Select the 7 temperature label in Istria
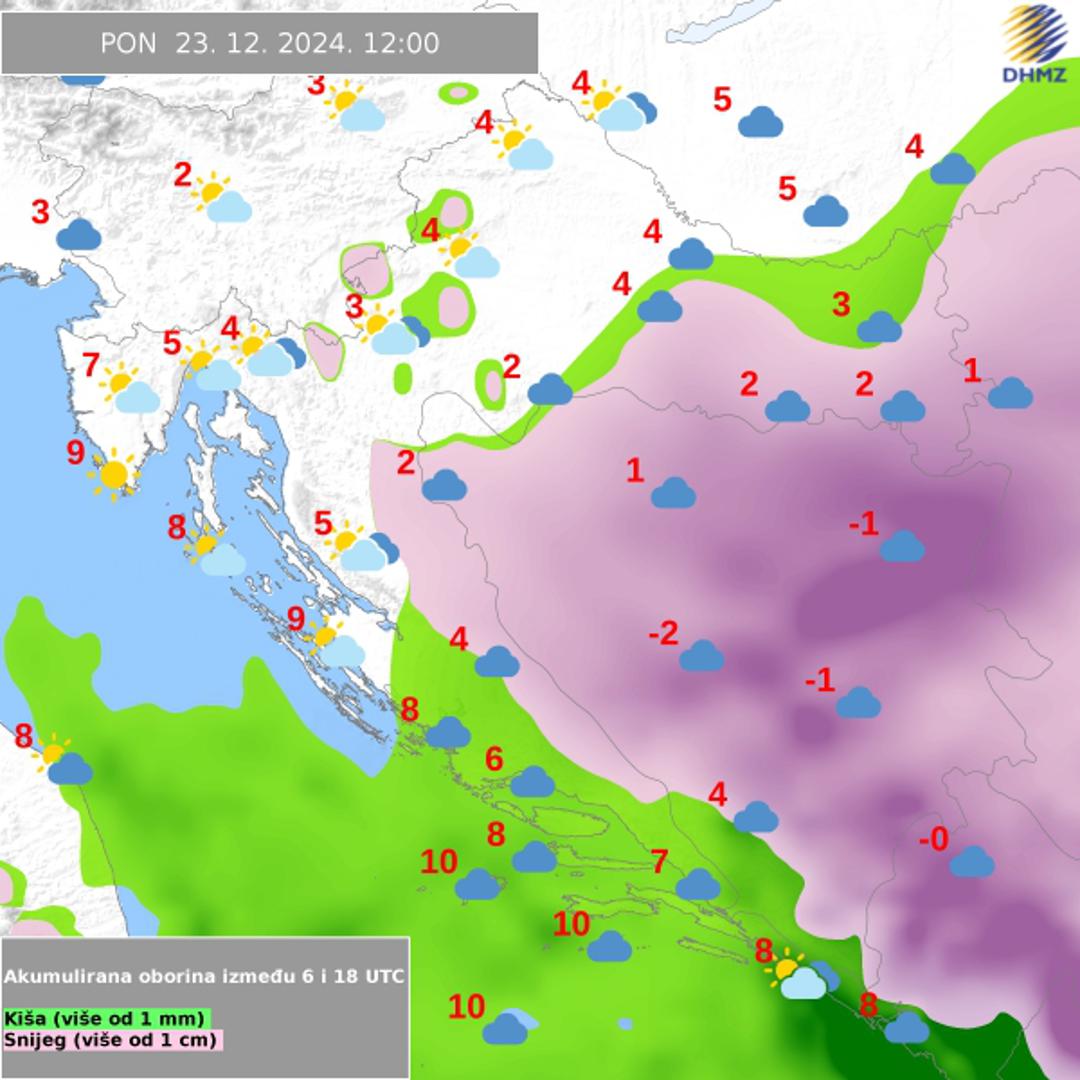The width and height of the screenshot is (1080, 1080). (90, 366)
